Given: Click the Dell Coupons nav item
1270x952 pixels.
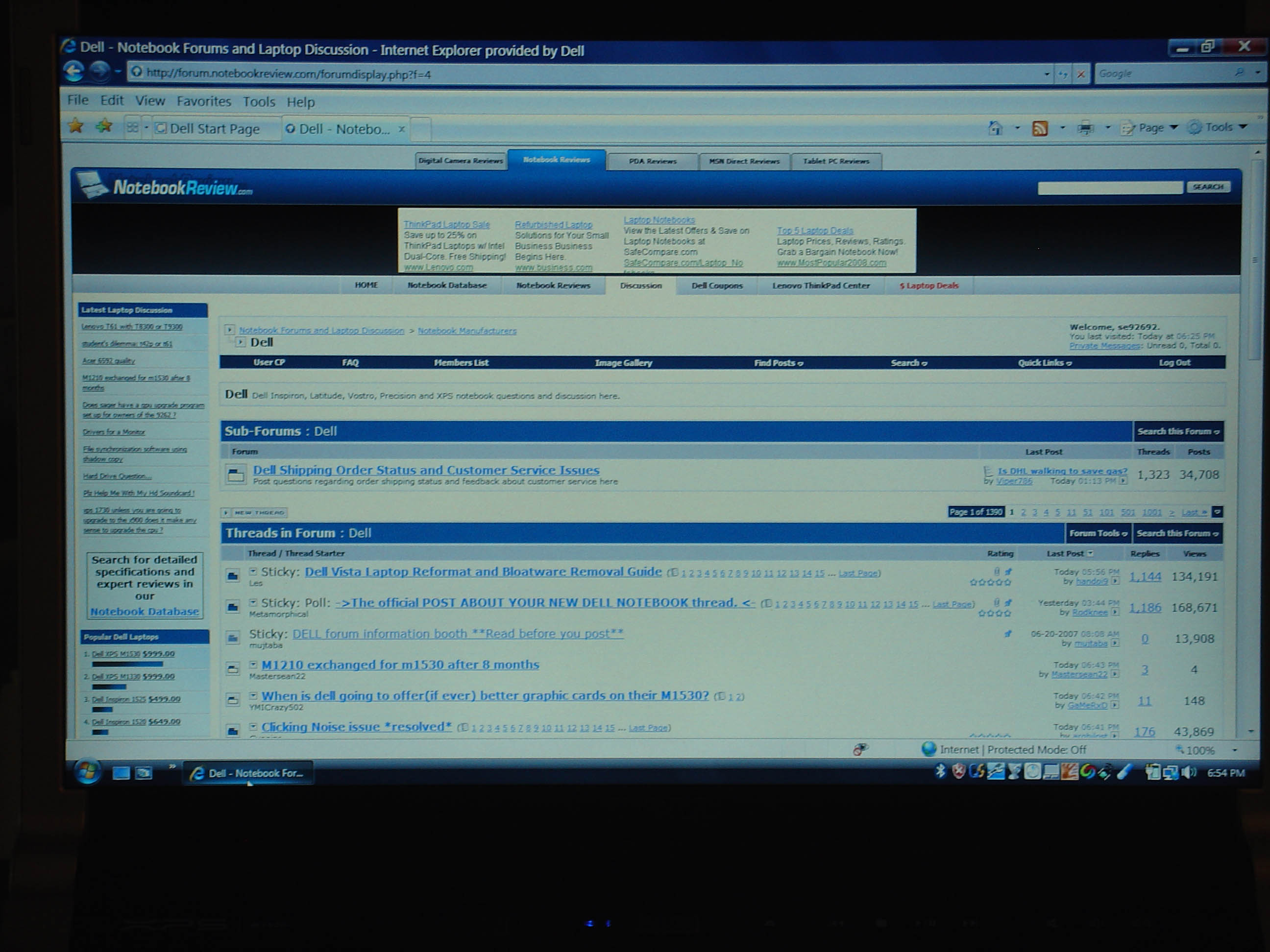Looking at the screenshot, I should (716, 286).
